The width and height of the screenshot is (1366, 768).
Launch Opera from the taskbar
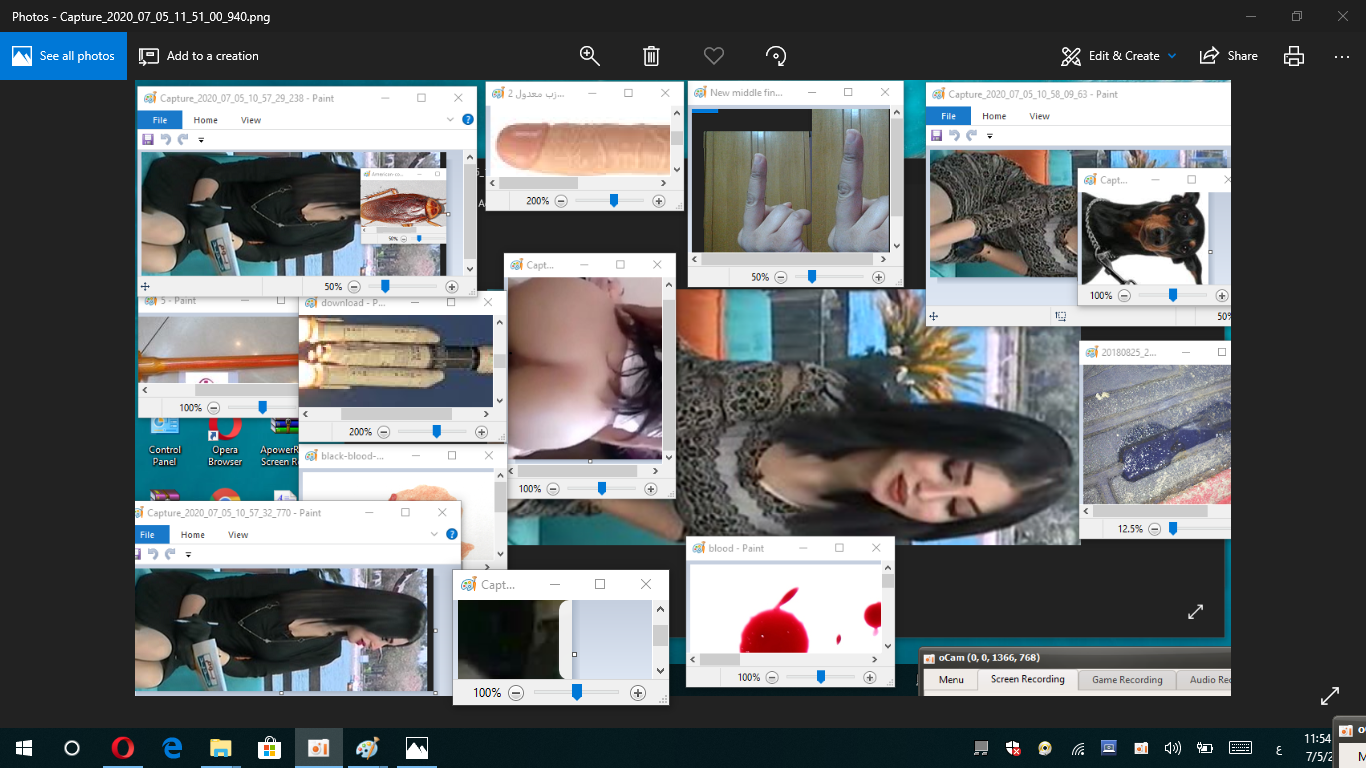pyautogui.click(x=123, y=747)
